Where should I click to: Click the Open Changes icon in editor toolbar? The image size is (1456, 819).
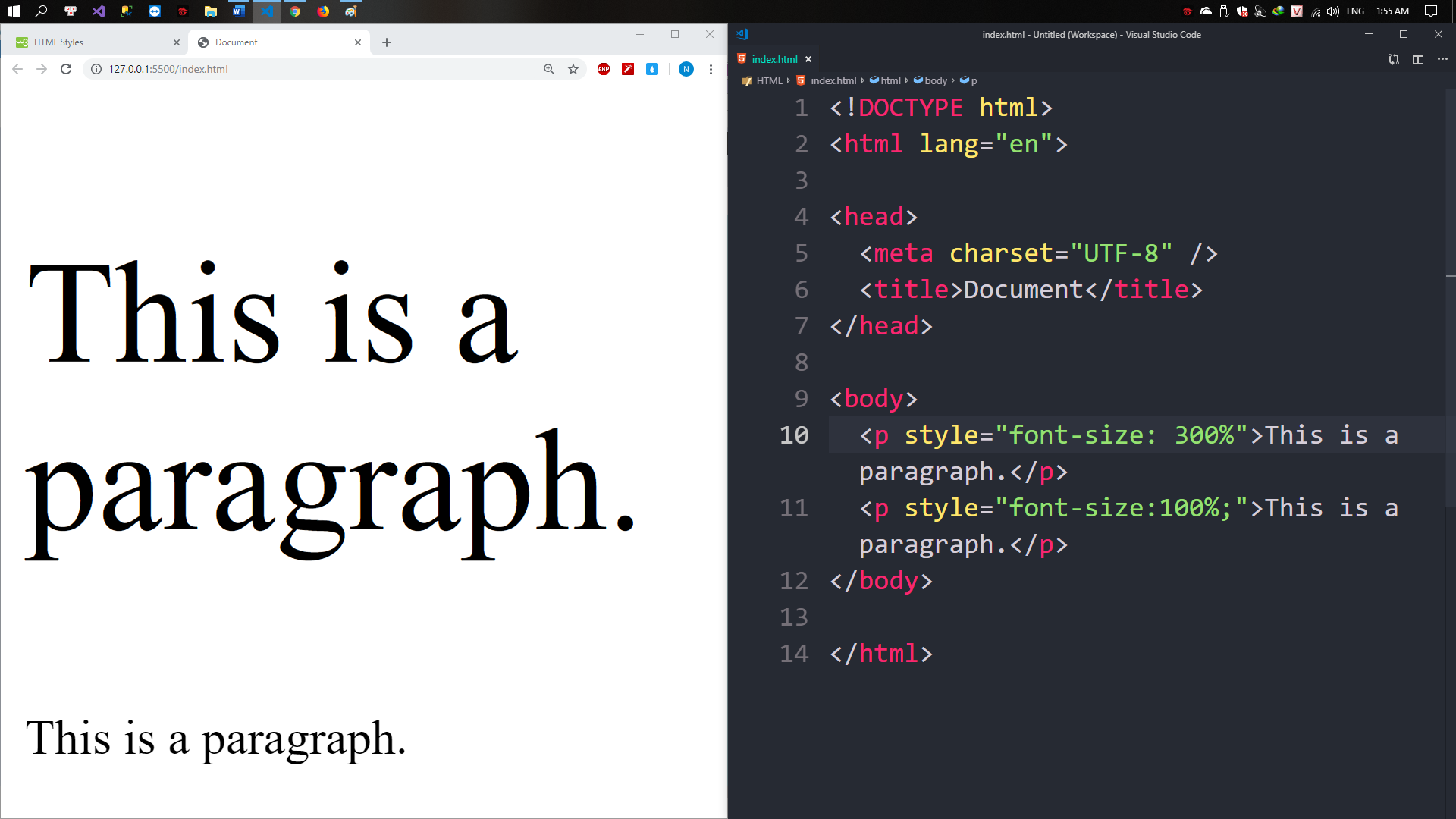click(1393, 59)
